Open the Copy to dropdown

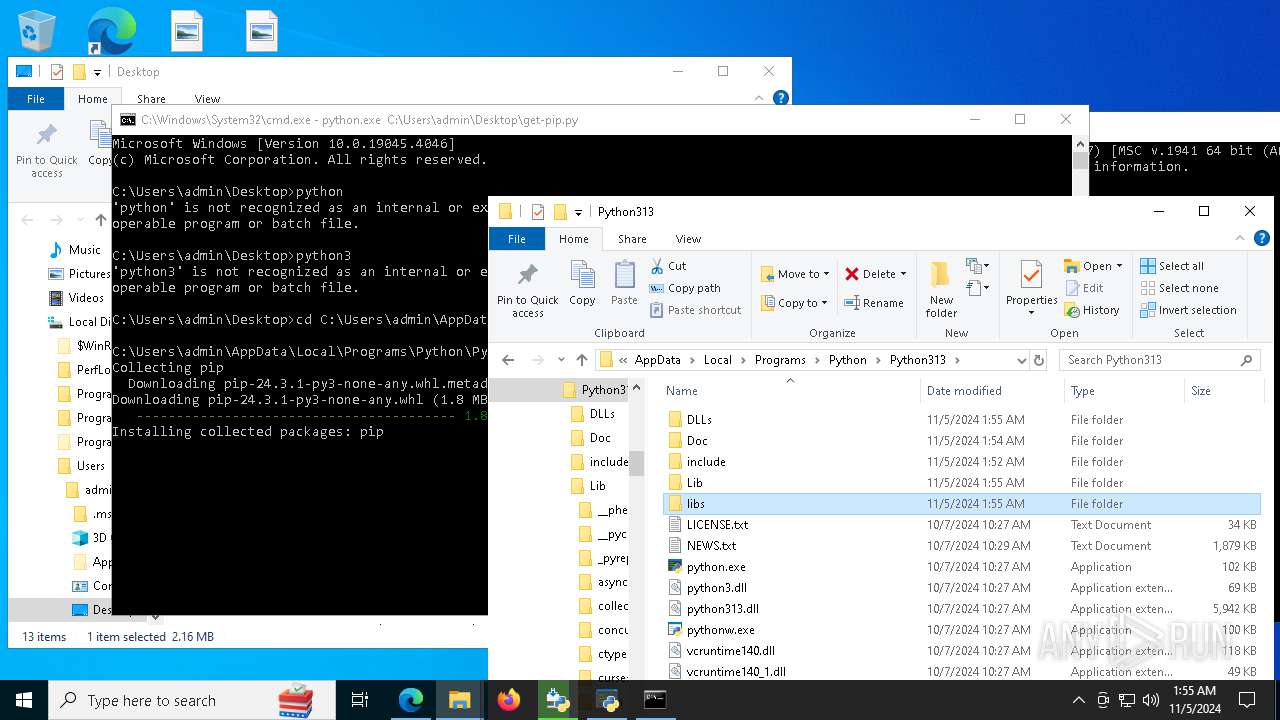[x=795, y=303]
